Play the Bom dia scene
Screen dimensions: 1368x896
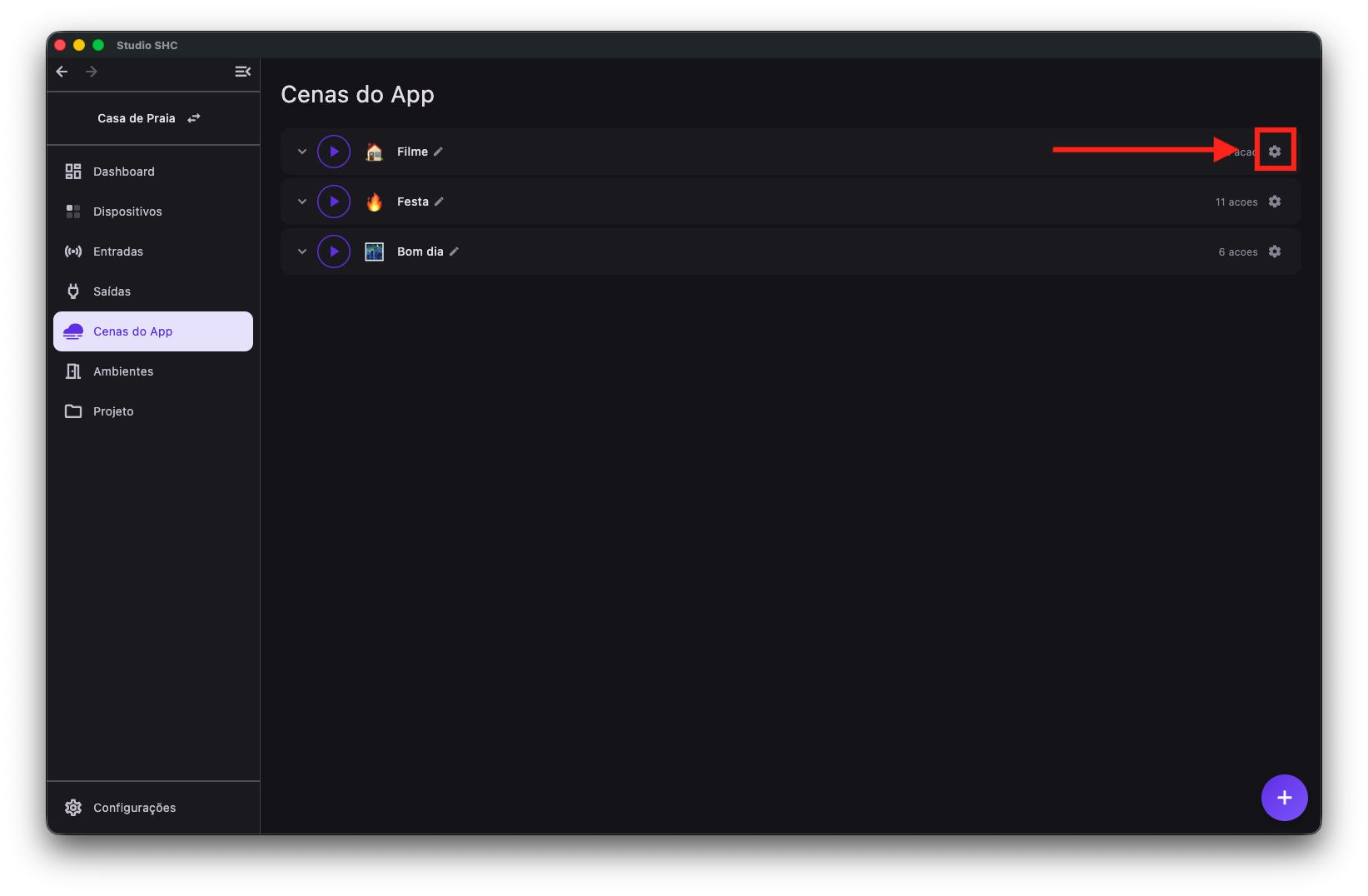click(334, 251)
